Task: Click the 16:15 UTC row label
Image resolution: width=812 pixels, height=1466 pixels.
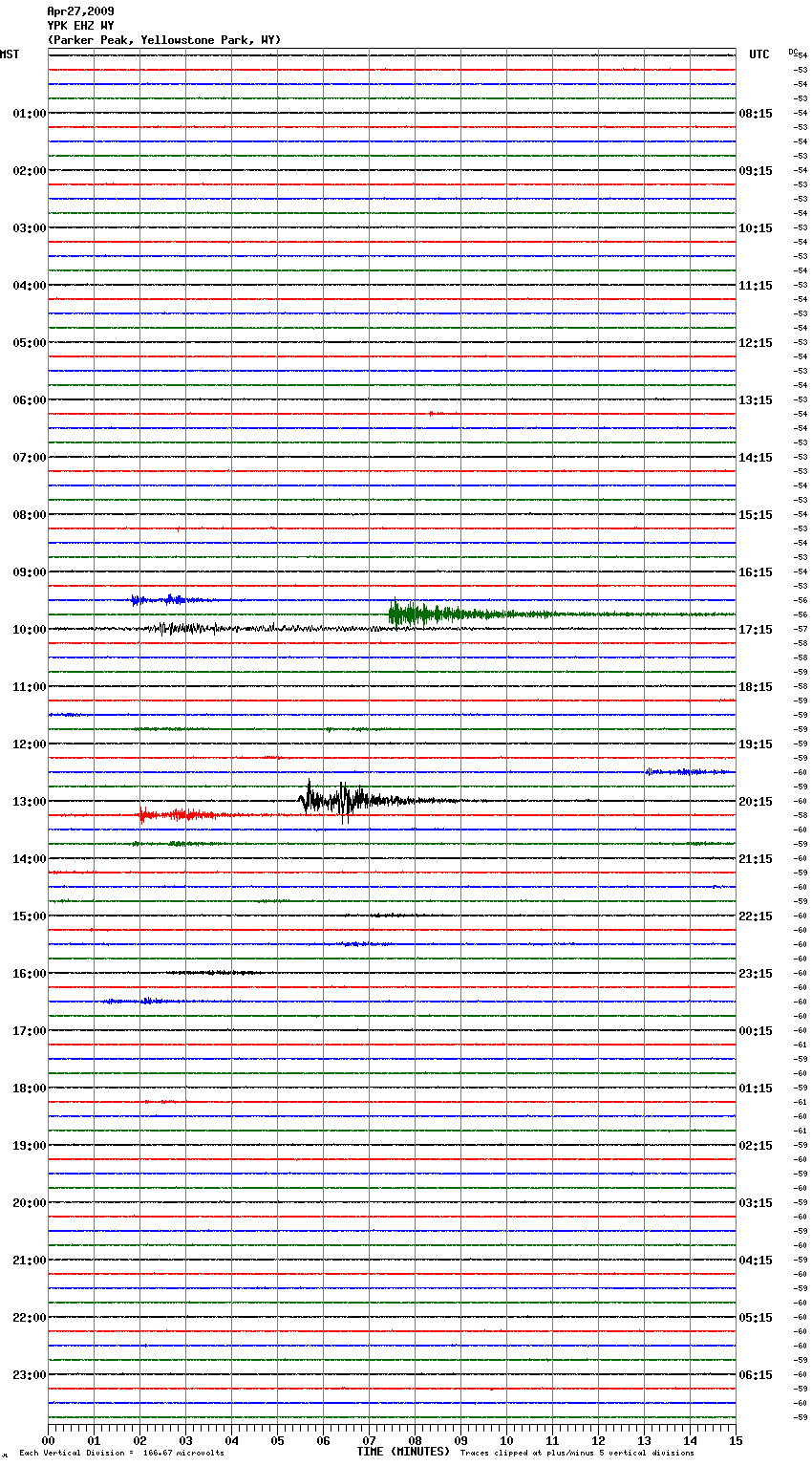Action: point(756,572)
